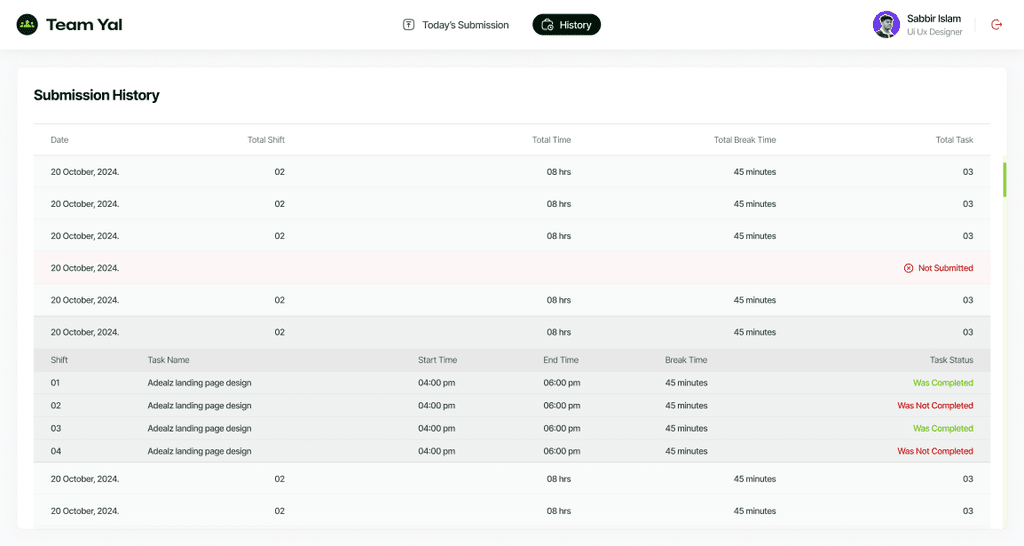1024x546 pixels.
Task: Click the Total Break Time column header
Action: tap(744, 140)
